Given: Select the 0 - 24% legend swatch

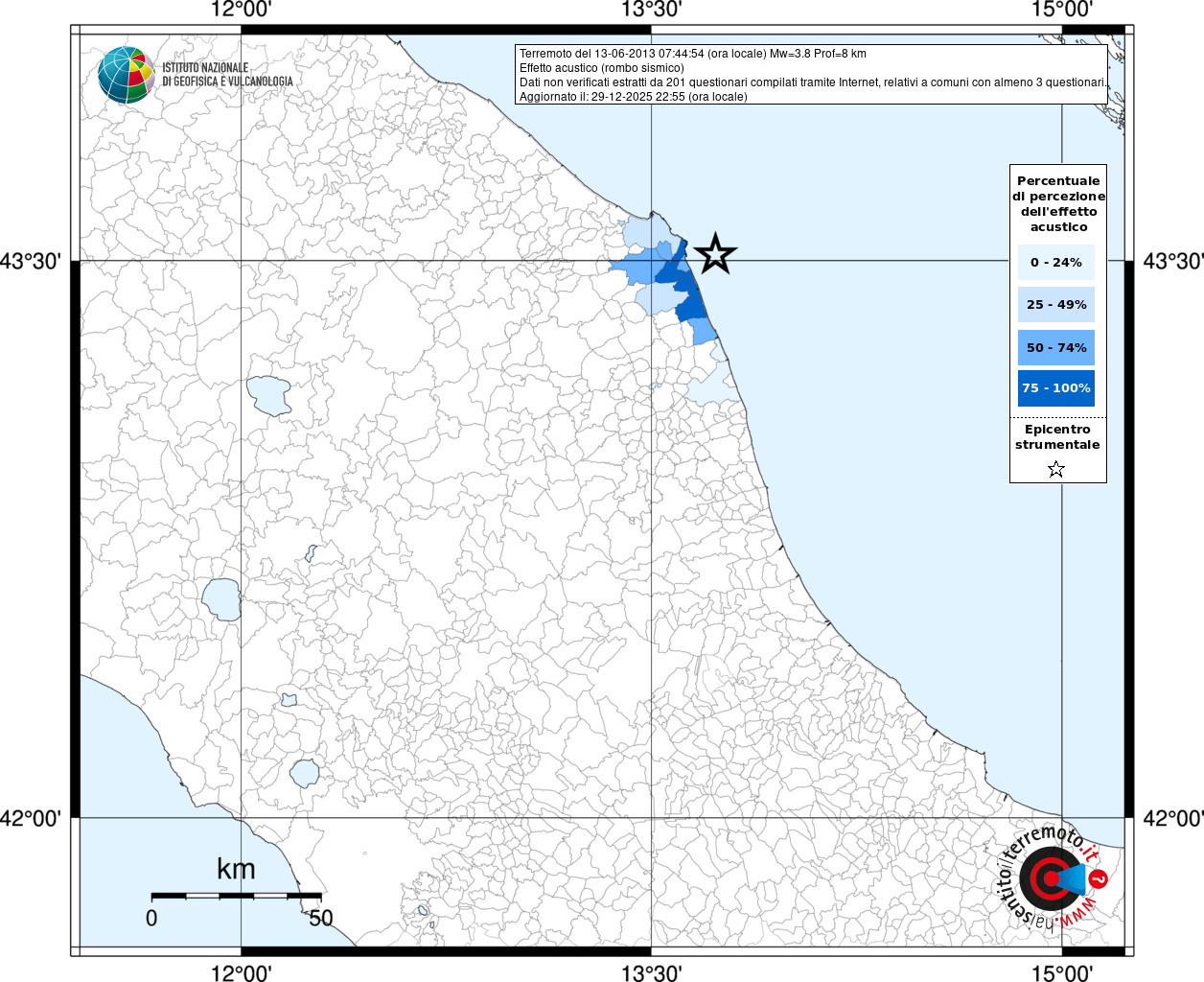Looking at the screenshot, I should click(x=1056, y=262).
